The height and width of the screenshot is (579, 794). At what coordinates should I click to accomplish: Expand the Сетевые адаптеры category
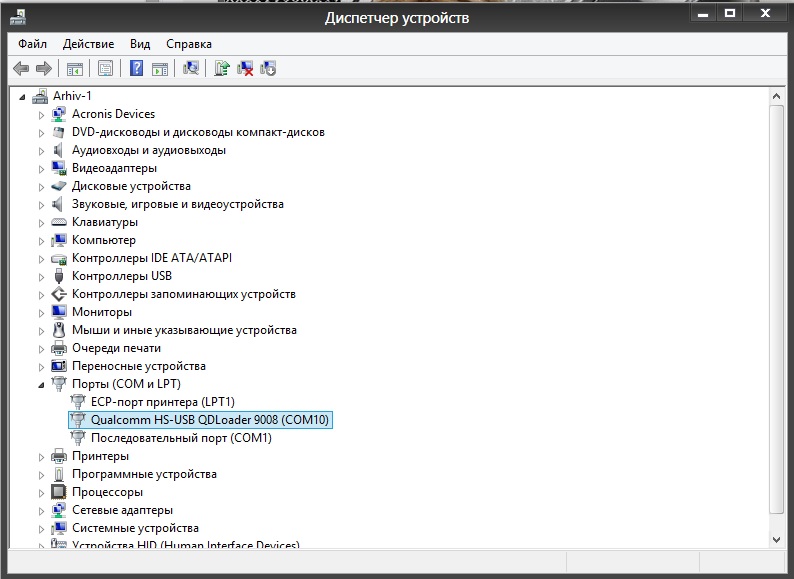pos(42,511)
